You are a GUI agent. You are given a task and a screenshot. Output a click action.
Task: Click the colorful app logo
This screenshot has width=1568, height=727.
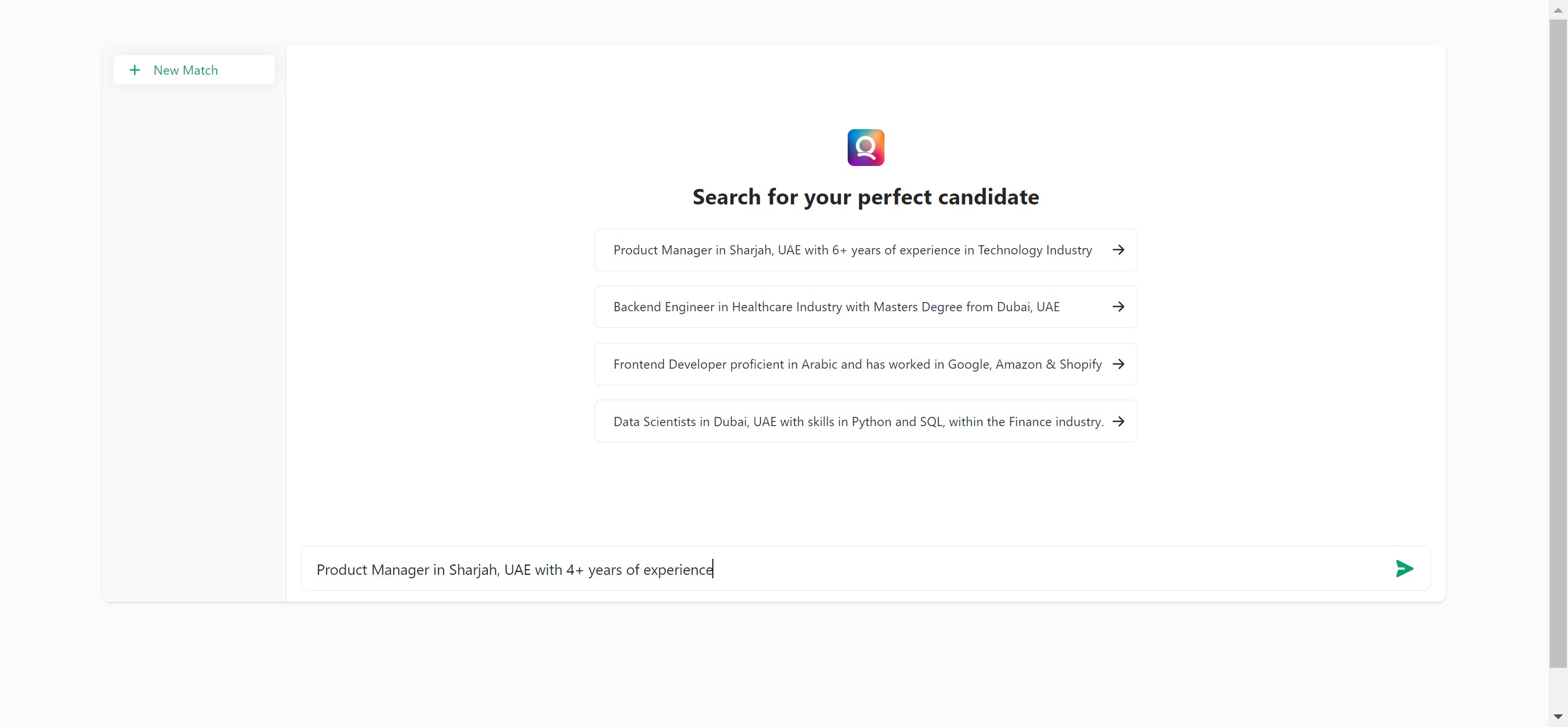(865, 148)
